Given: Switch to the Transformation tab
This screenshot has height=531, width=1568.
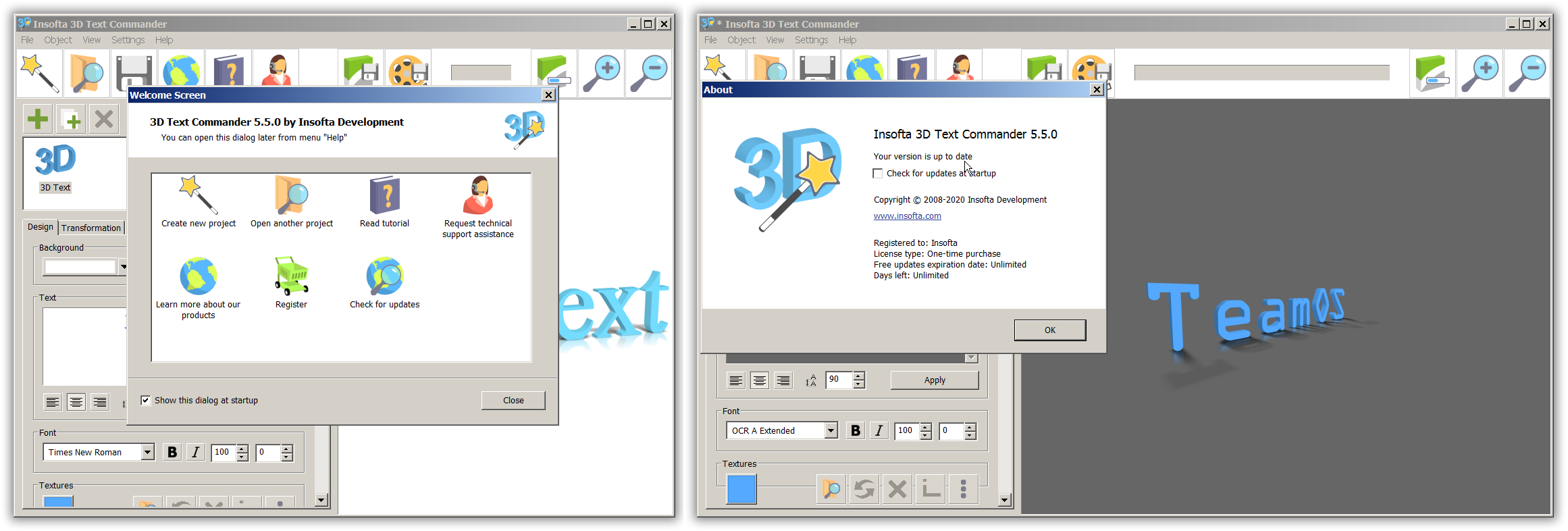Looking at the screenshot, I should pos(91,228).
